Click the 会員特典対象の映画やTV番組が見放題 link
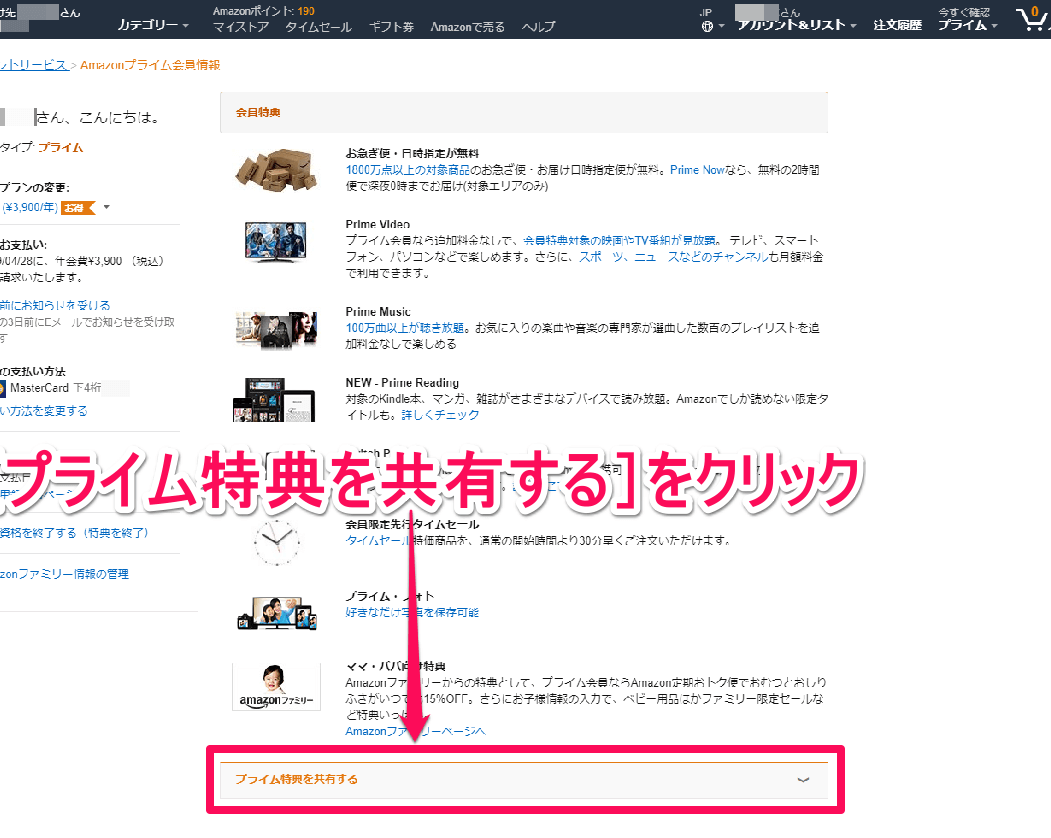The image size is (1051, 838). [x=619, y=241]
